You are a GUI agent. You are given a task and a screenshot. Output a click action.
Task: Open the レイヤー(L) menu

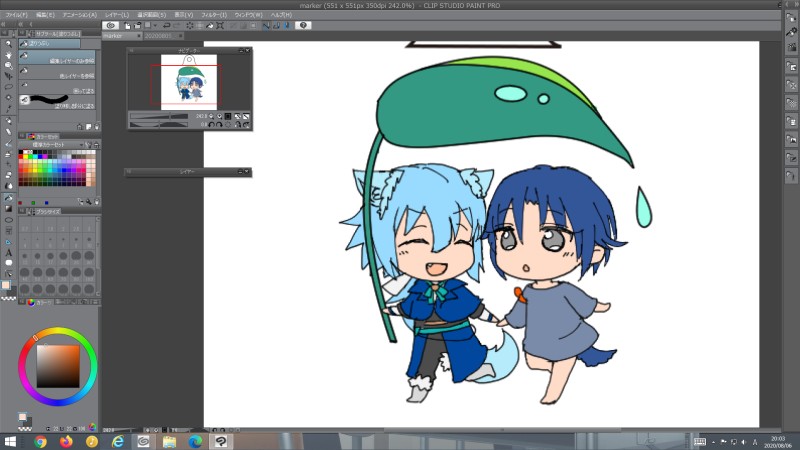tap(117, 15)
